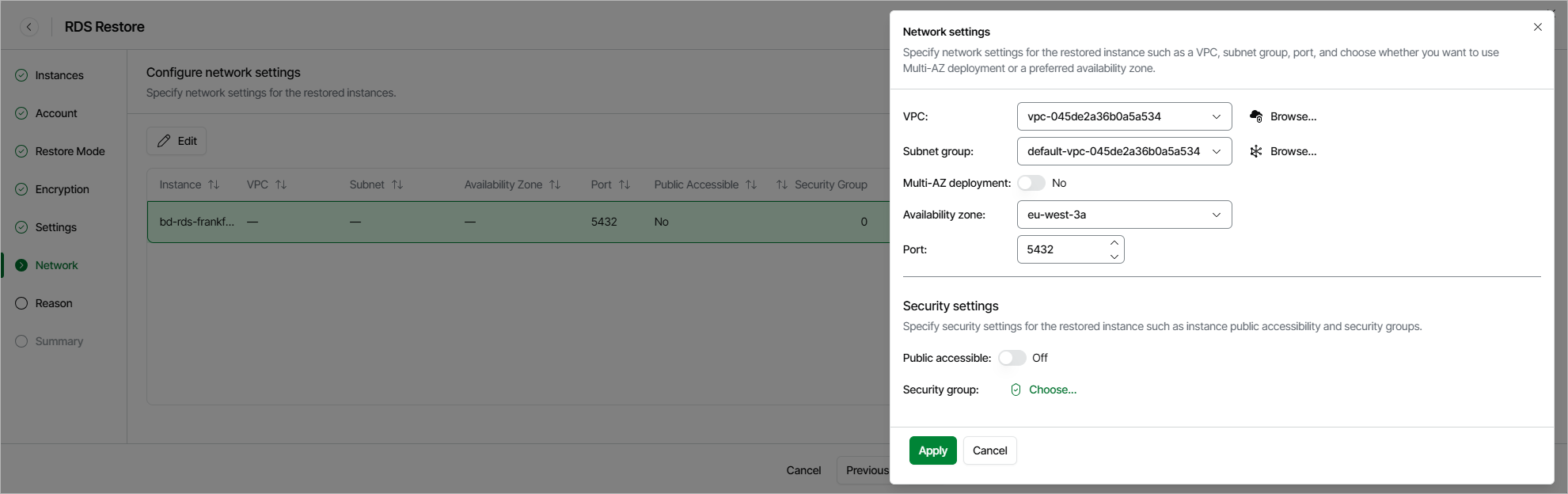Go to the Encryption wizard step
The height and width of the screenshot is (494, 1568).
pyautogui.click(x=62, y=189)
